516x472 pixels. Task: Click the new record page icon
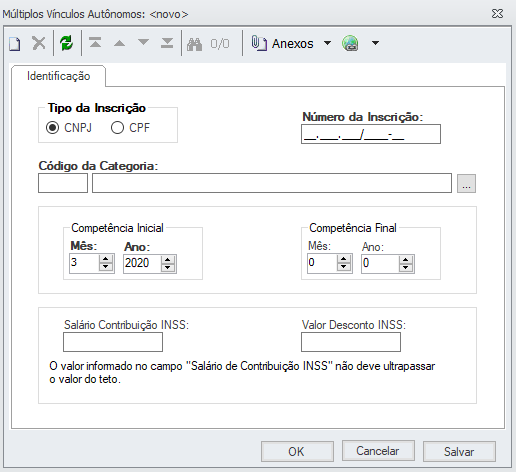(15, 44)
